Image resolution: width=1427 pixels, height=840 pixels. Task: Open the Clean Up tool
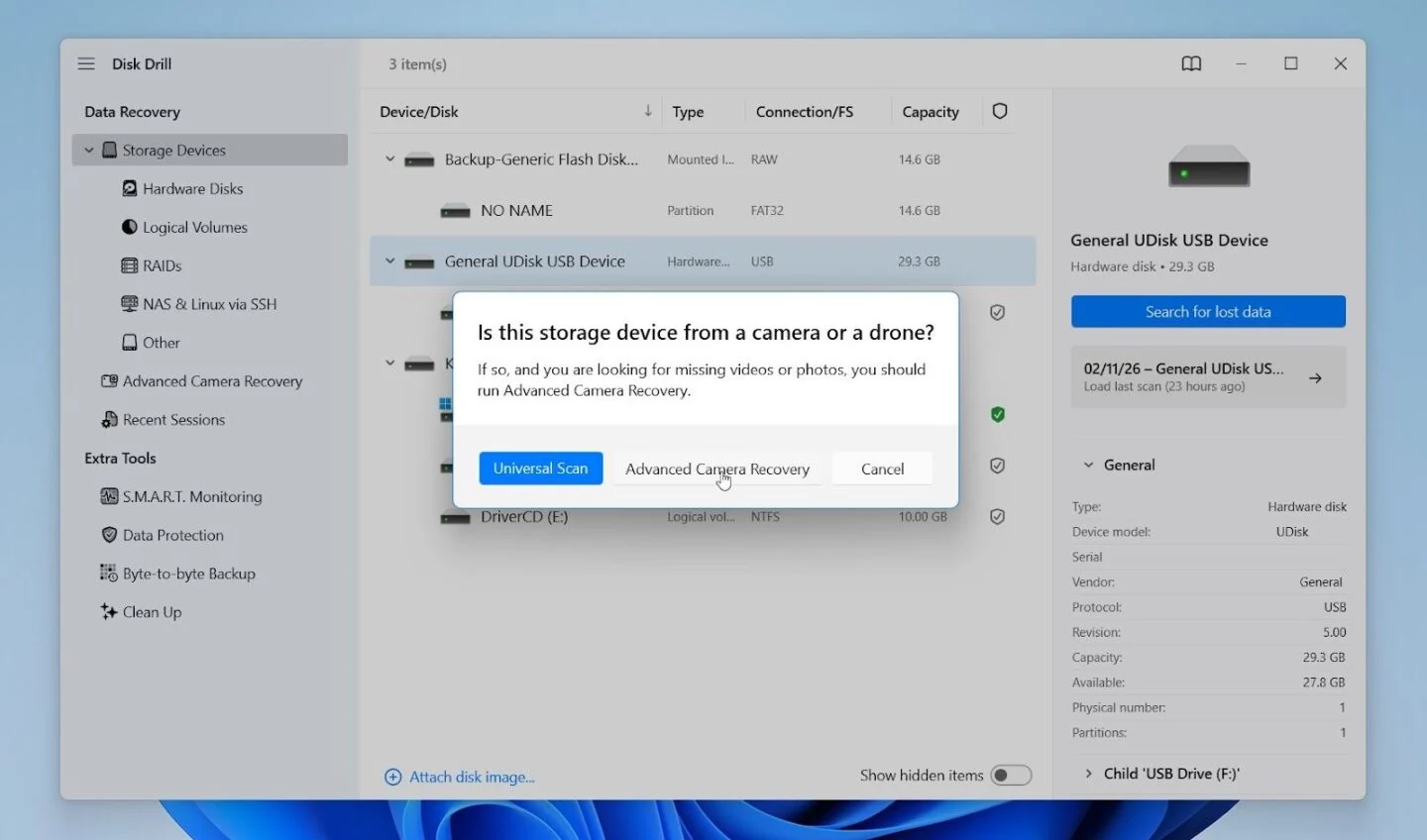152,612
